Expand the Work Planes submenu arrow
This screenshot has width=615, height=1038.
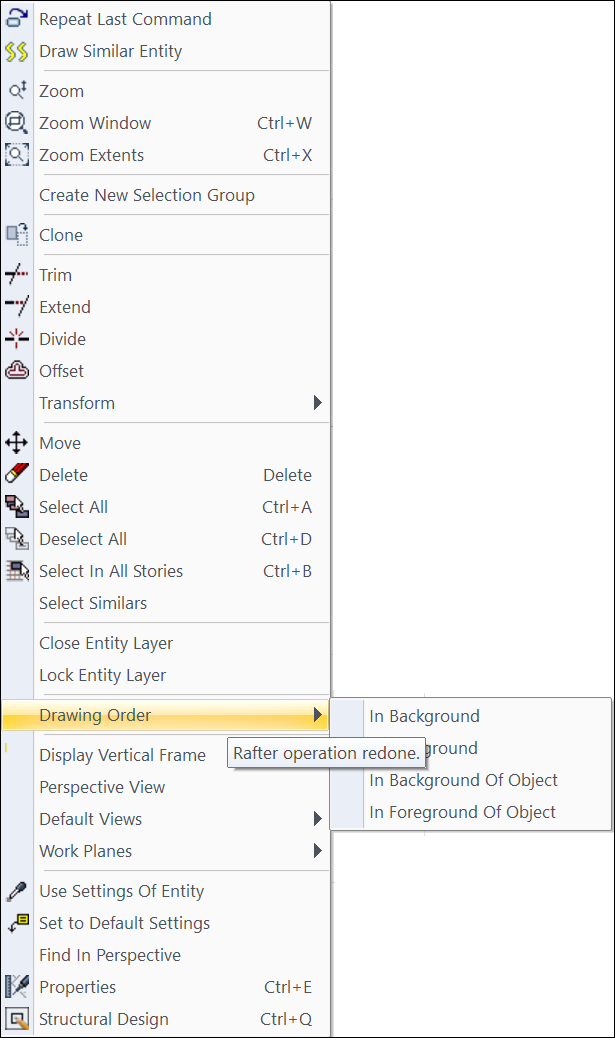(318, 851)
